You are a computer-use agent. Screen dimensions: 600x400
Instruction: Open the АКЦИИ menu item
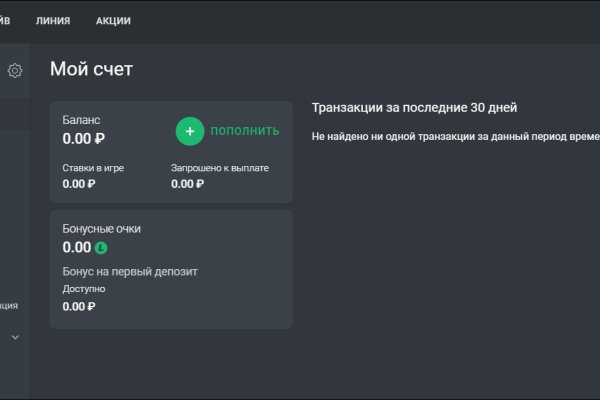coord(113,21)
